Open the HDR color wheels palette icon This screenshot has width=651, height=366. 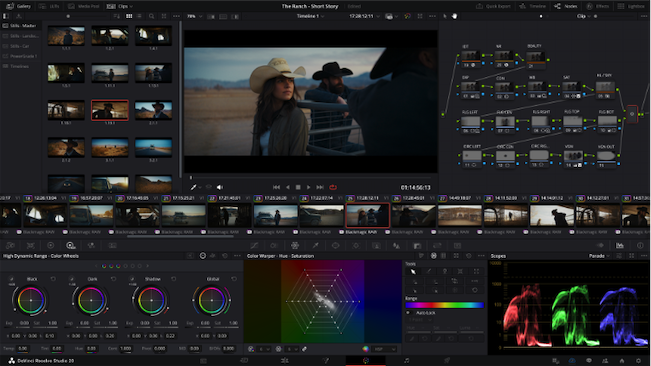click(x=71, y=246)
